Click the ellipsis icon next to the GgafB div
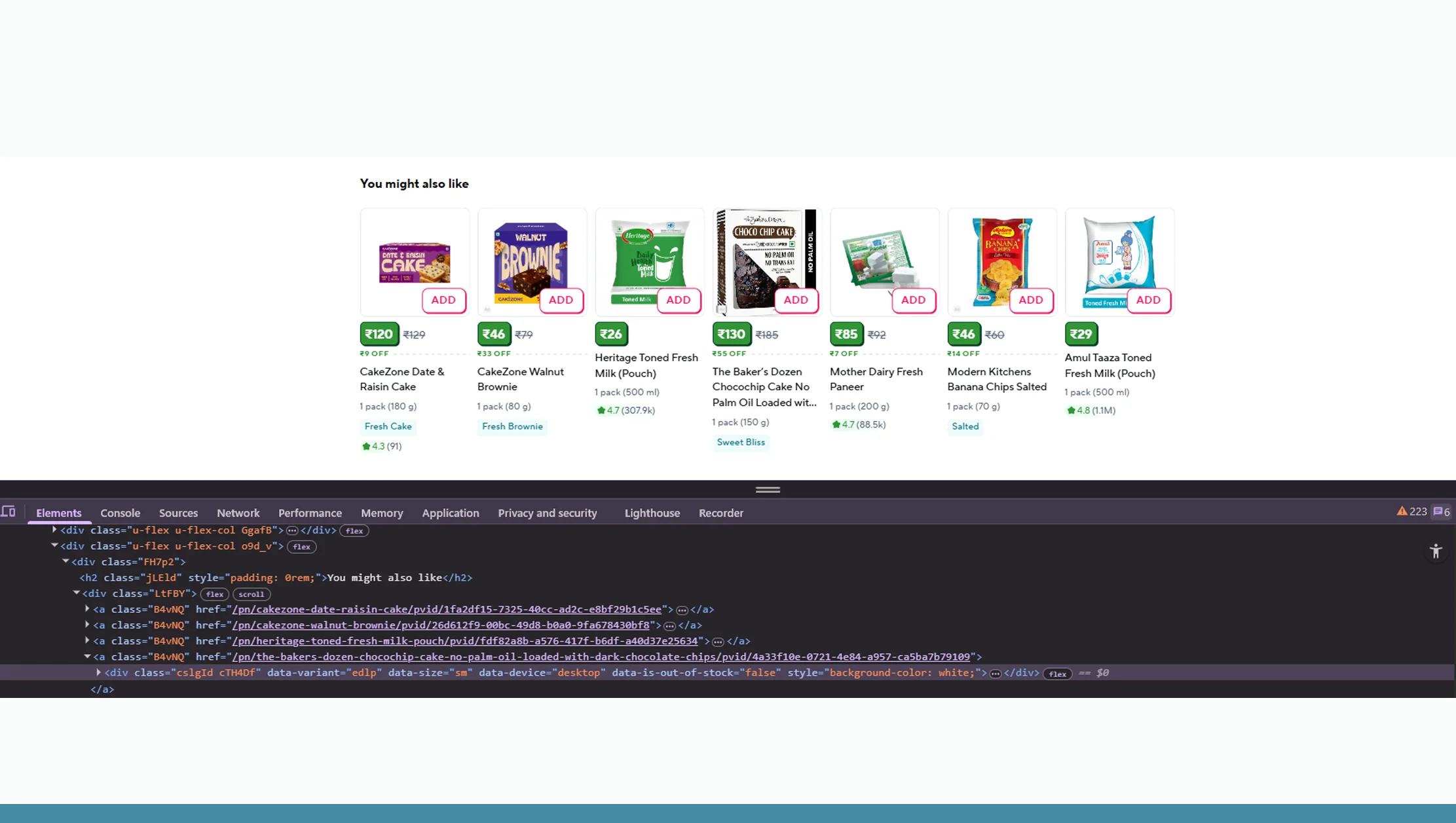This screenshot has width=1456, height=823. tap(292, 530)
